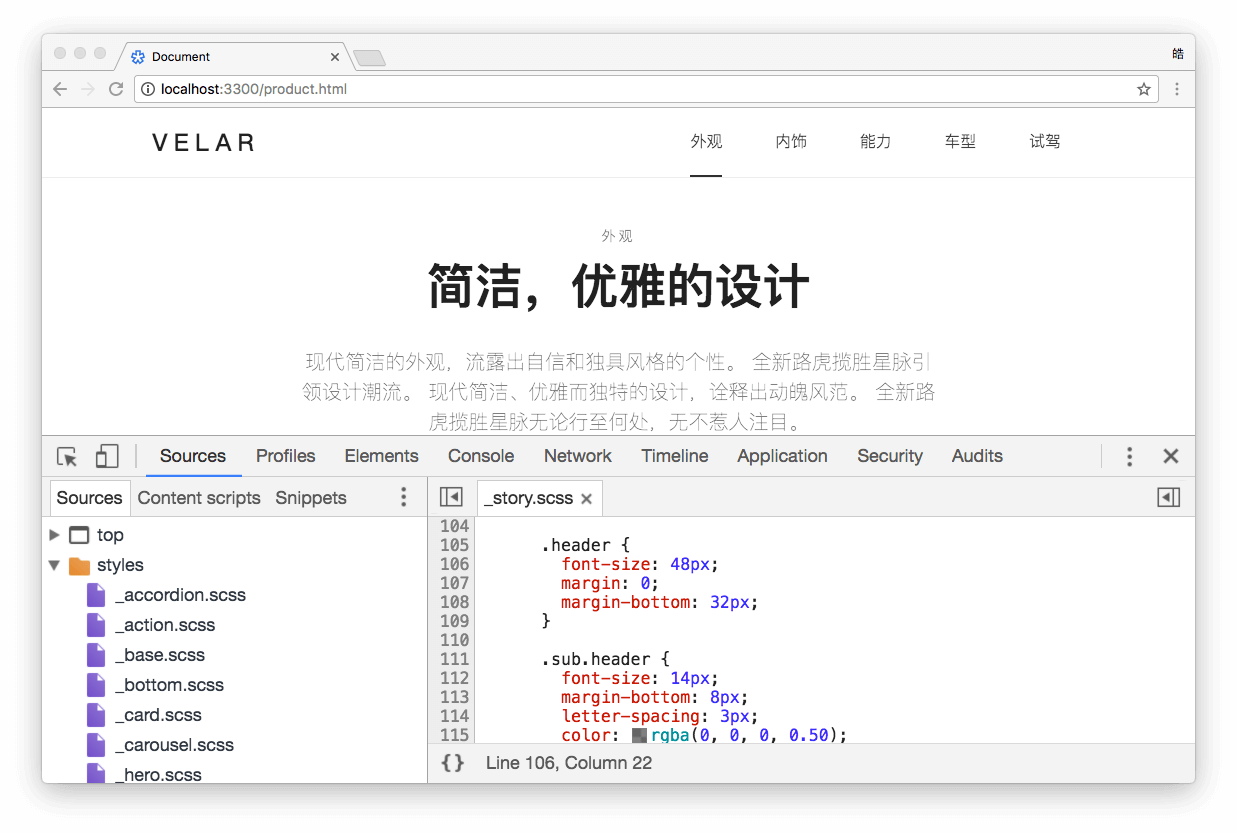This screenshot has width=1237, height=833.
Task: Close the _story.scss editor tab
Action: point(587,498)
